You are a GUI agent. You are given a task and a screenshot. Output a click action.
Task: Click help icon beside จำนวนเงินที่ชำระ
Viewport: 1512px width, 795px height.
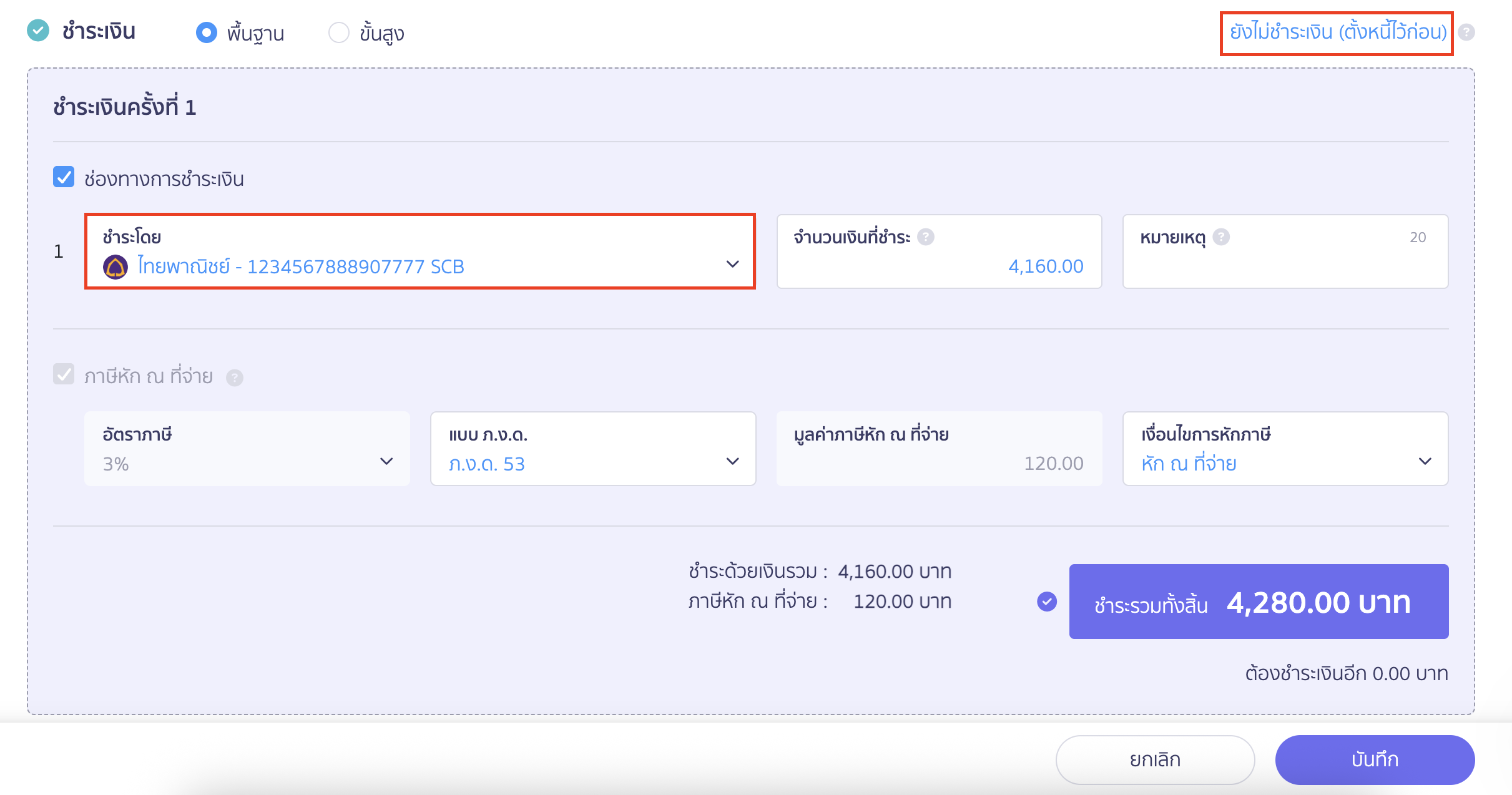click(926, 237)
